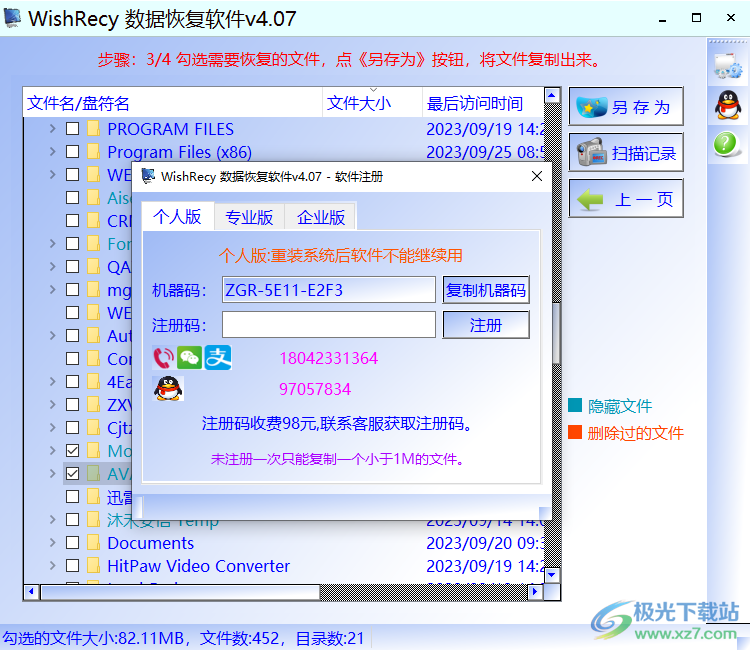750x650 pixels.
Task: Click the settings tool icon atop sidebar
Action: 728,65
